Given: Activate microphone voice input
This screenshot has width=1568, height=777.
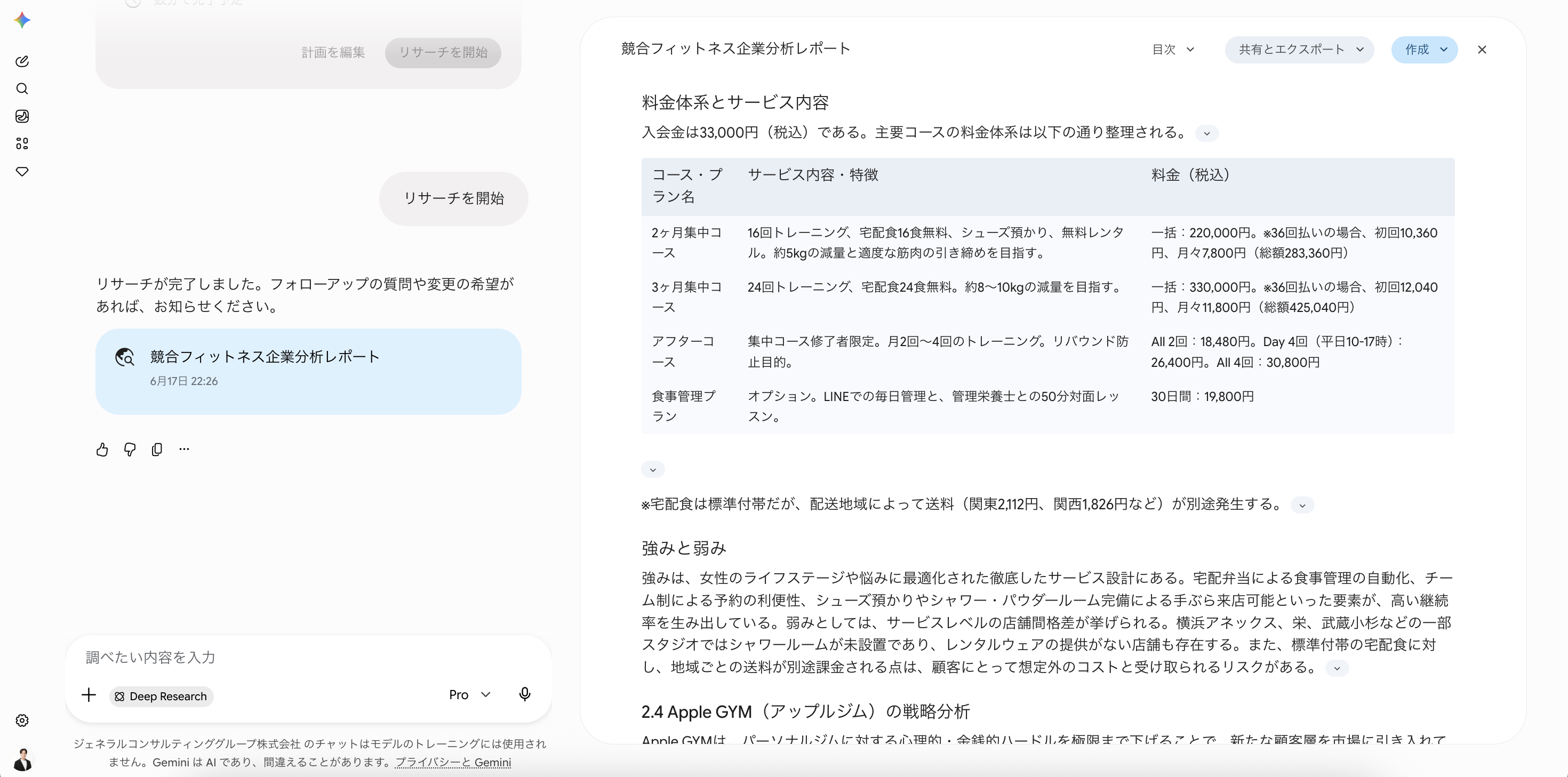Looking at the screenshot, I should point(525,695).
